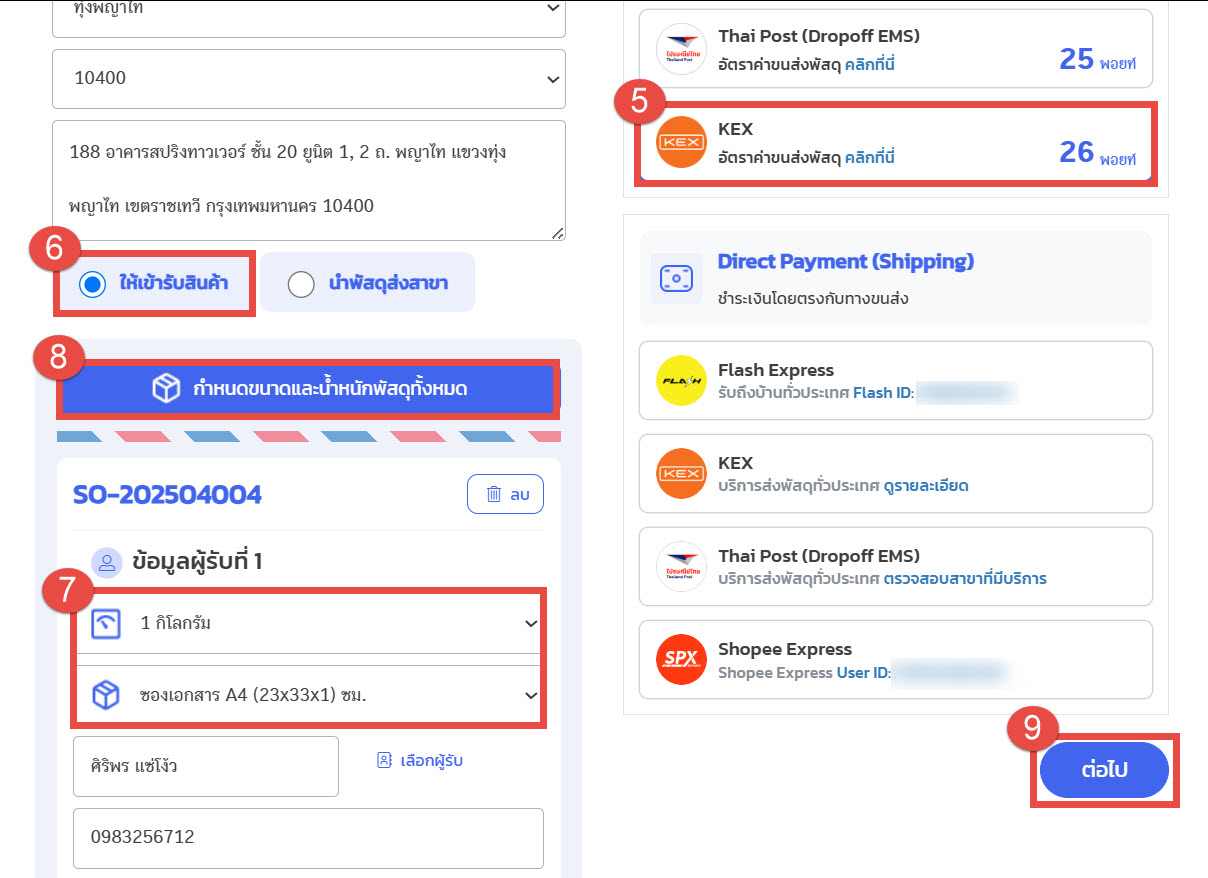
Task: Click the ข้อมูลผู้รับที่ 1 heading text
Action: point(197,562)
